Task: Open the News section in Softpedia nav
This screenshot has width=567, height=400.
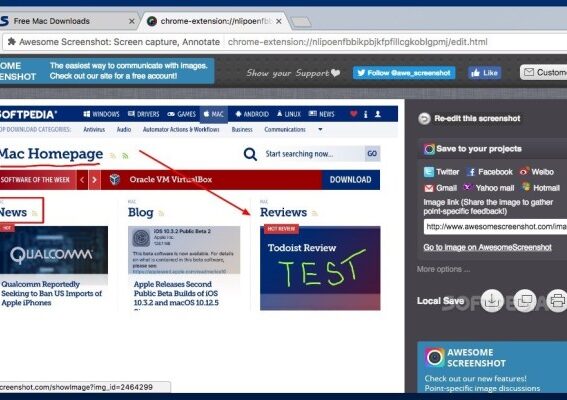Action: [x=321, y=114]
